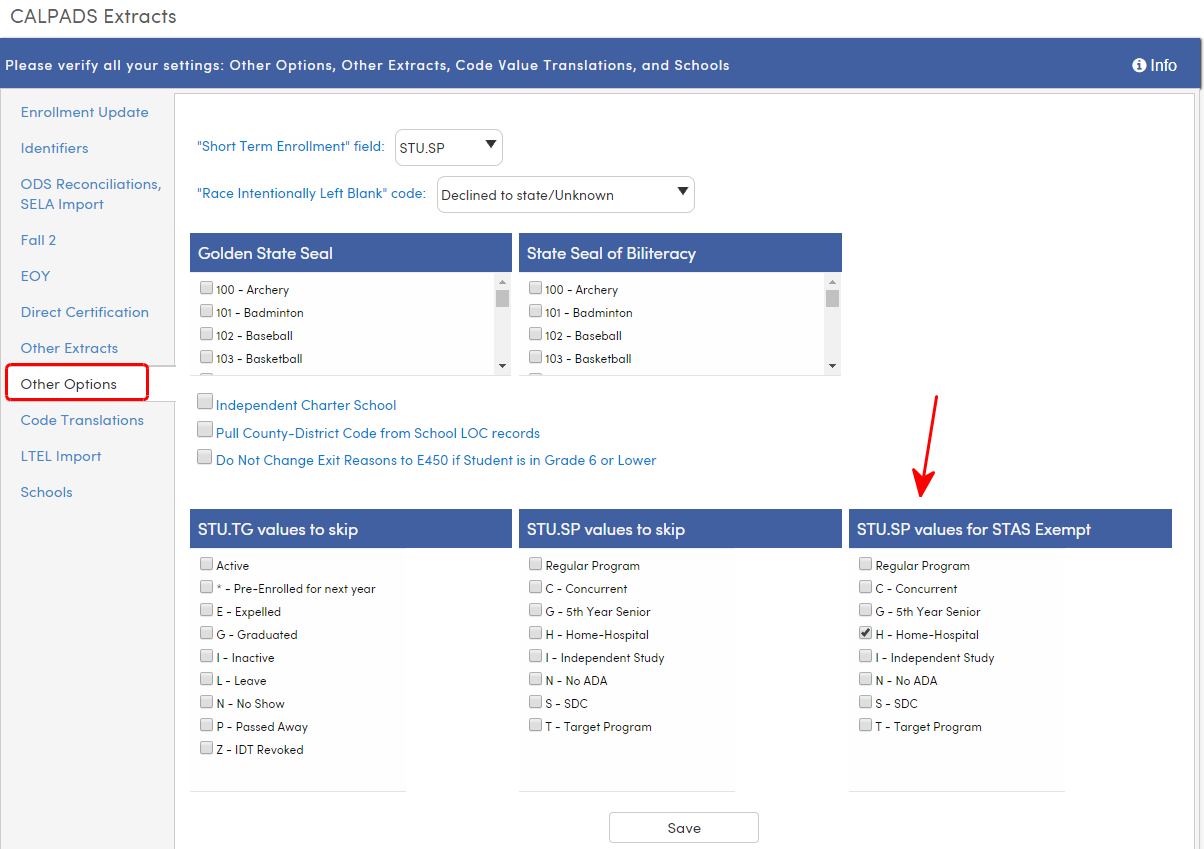Navigate to Code Translations
1204x849 pixels.
click(81, 419)
